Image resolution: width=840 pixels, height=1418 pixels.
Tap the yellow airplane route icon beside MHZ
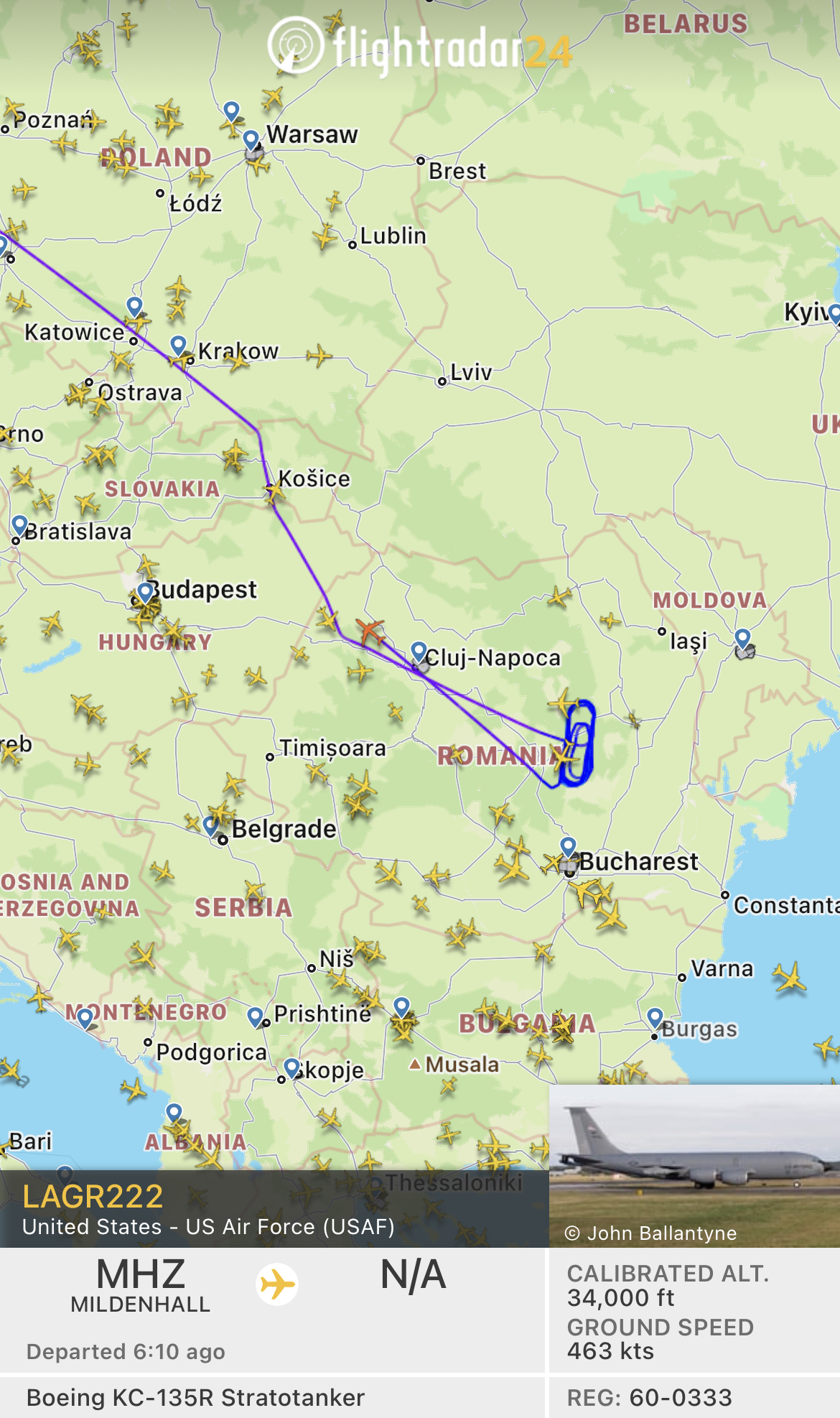(x=277, y=1284)
